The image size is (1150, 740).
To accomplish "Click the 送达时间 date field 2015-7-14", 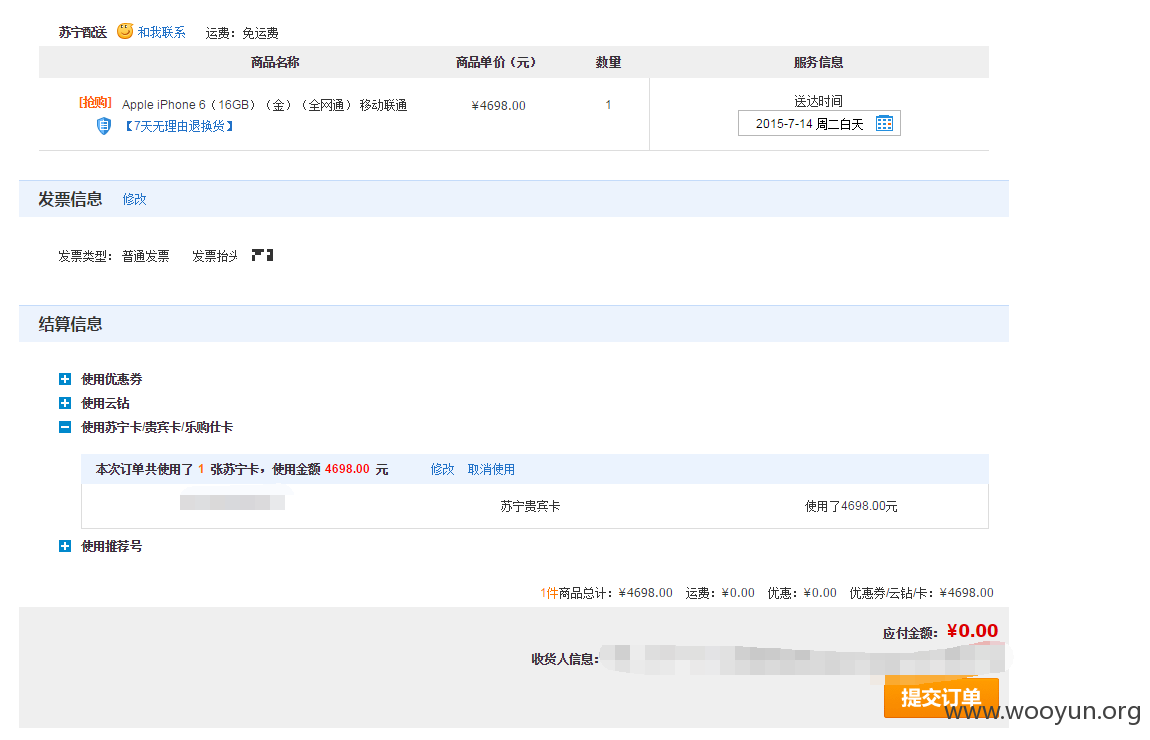I will coord(818,123).
